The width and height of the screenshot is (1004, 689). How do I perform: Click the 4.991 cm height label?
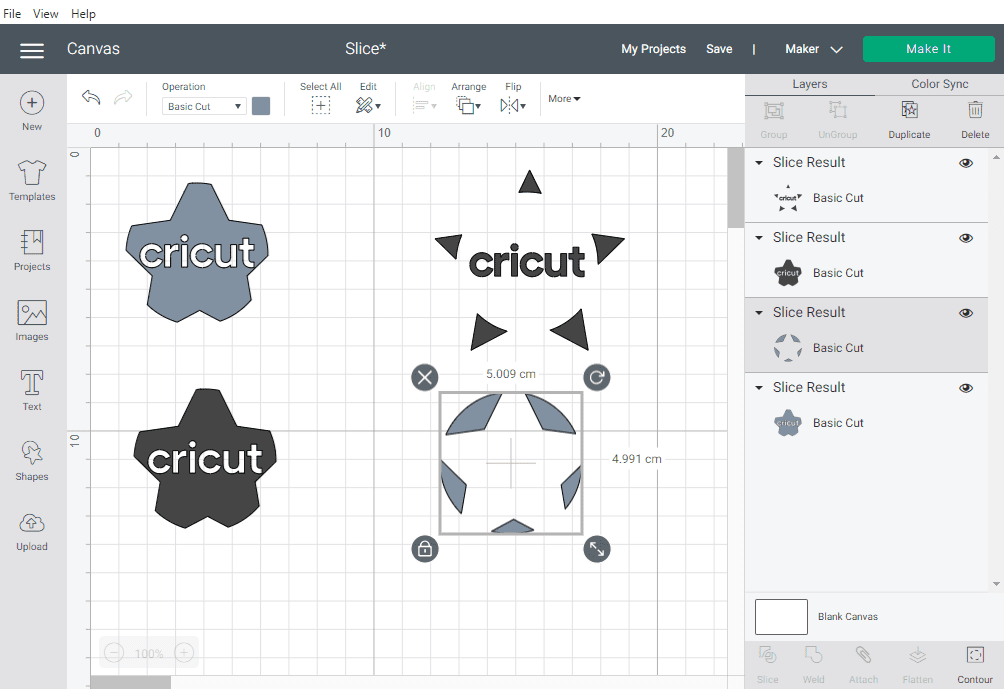pos(636,459)
